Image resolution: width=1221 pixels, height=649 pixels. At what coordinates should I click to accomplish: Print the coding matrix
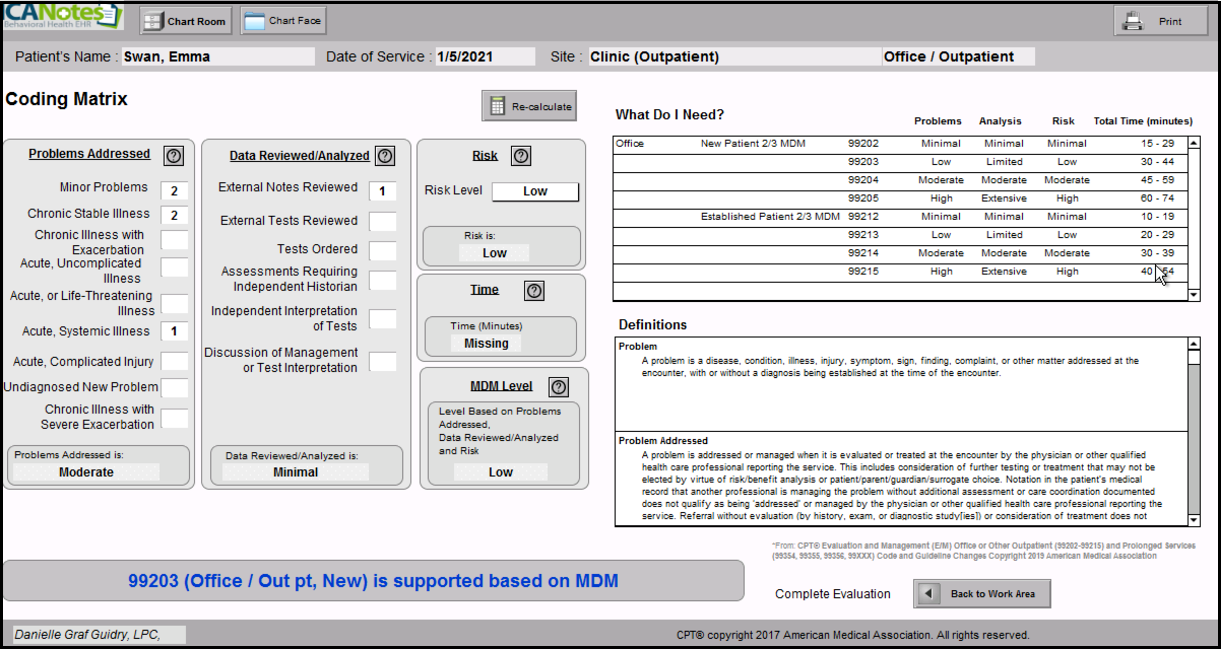pyautogui.click(x=1160, y=21)
